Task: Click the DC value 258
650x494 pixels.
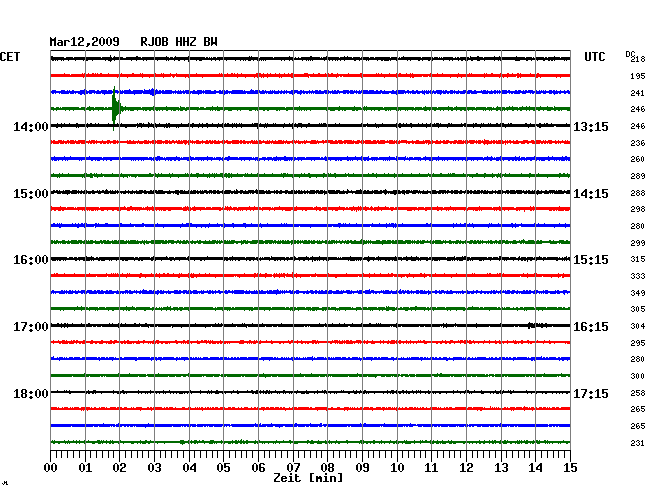Action: (x=638, y=393)
